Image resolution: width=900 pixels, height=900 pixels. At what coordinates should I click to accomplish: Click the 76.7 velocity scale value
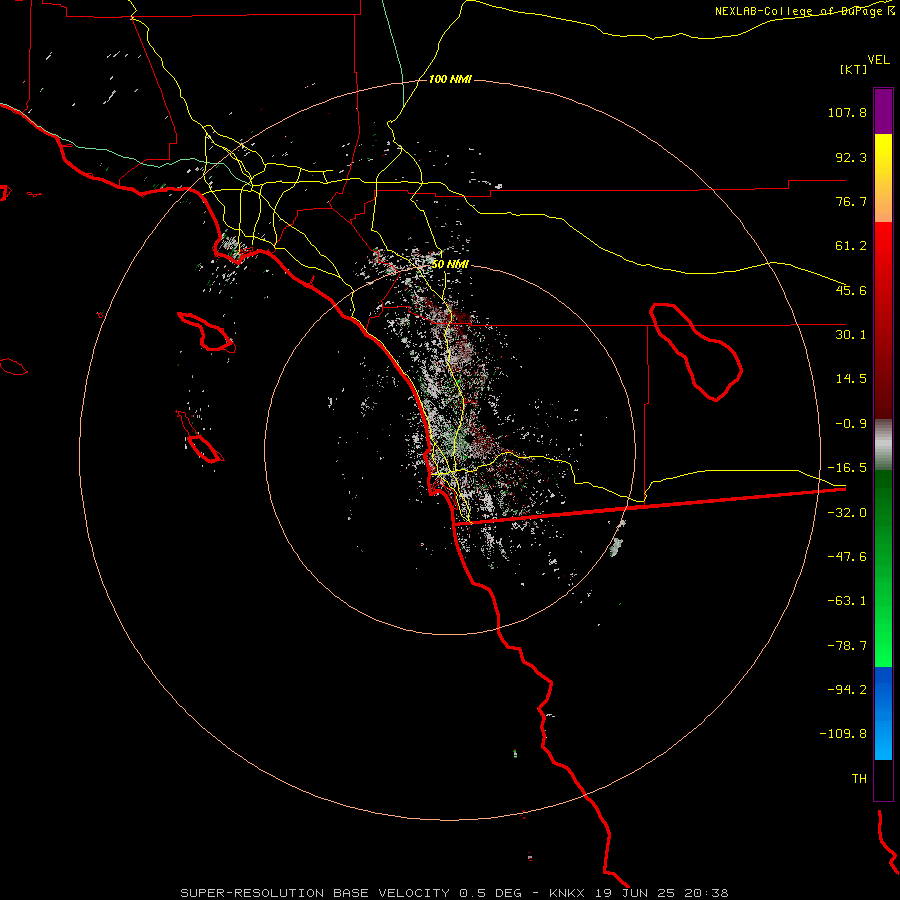click(851, 201)
